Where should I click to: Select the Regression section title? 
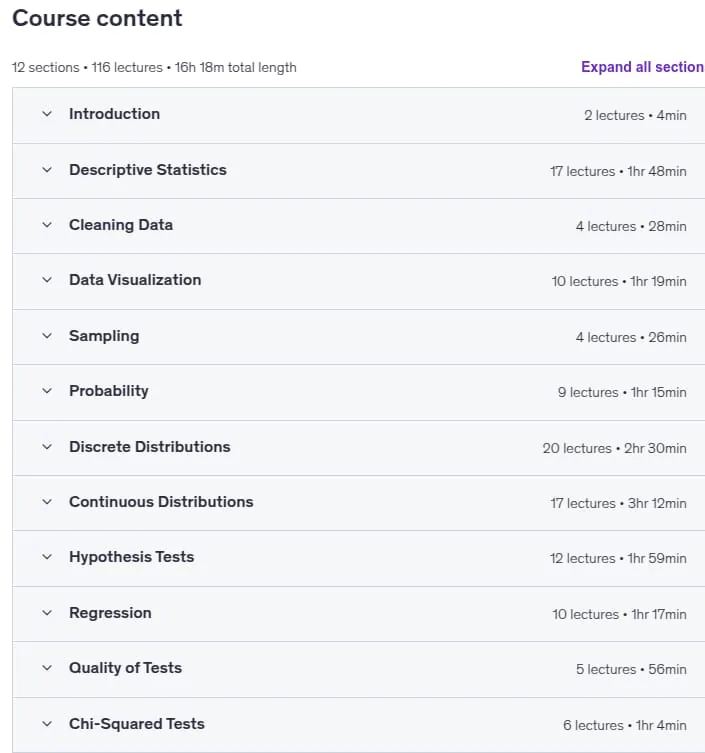point(110,613)
